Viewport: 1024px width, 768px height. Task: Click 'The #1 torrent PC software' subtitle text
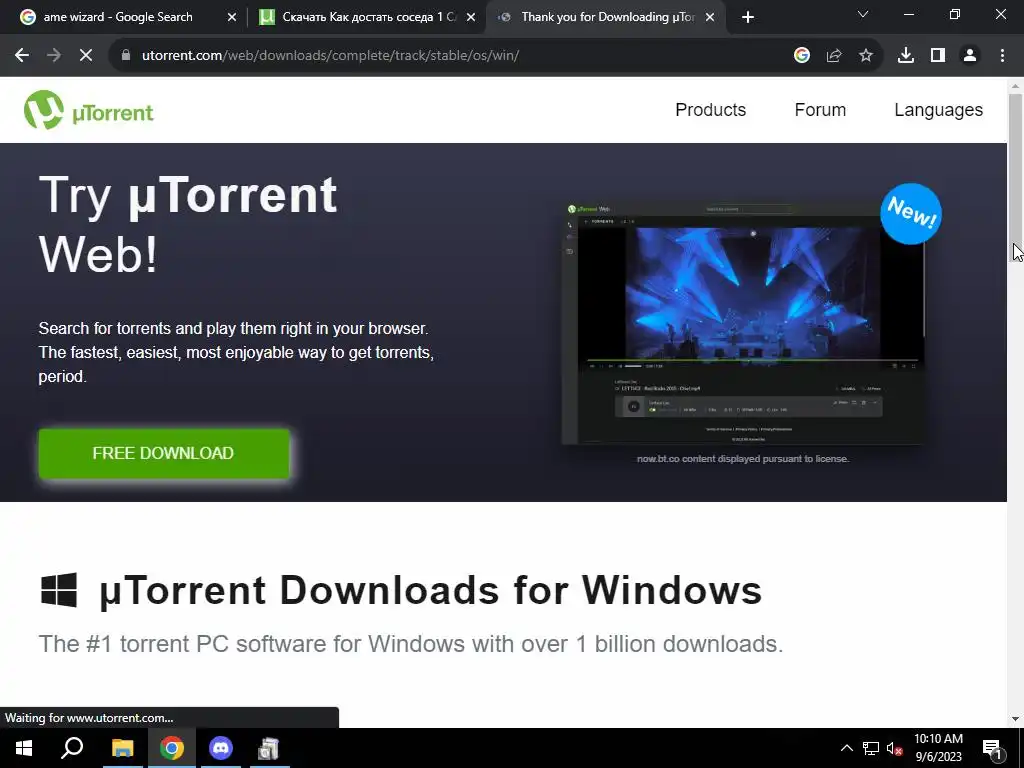(x=411, y=644)
